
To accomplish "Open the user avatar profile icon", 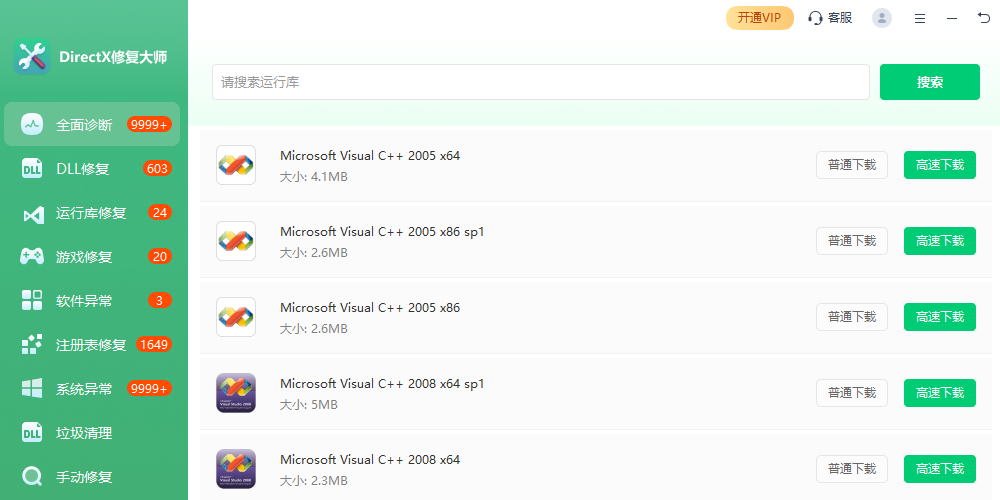I will click(x=881, y=18).
